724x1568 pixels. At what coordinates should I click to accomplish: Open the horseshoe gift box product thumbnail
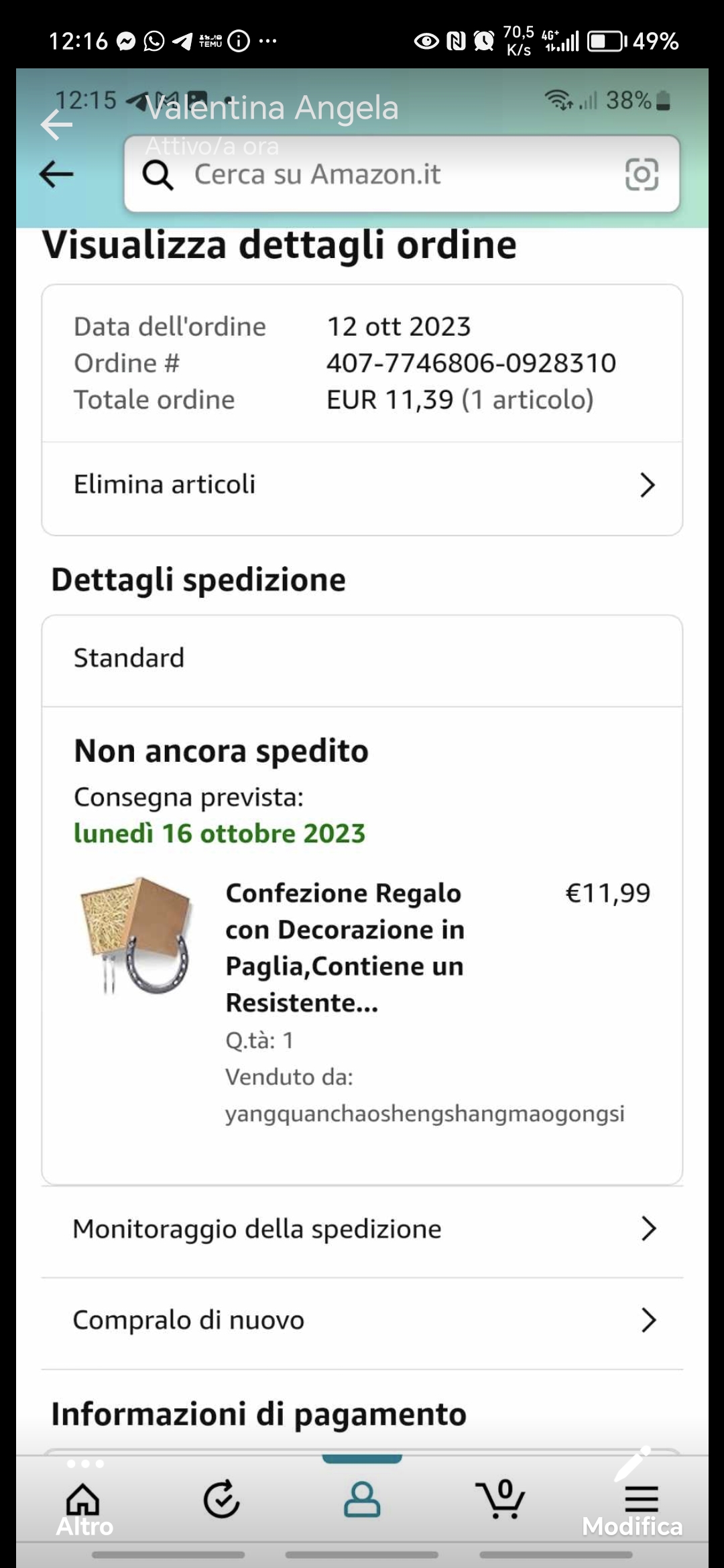[136, 935]
